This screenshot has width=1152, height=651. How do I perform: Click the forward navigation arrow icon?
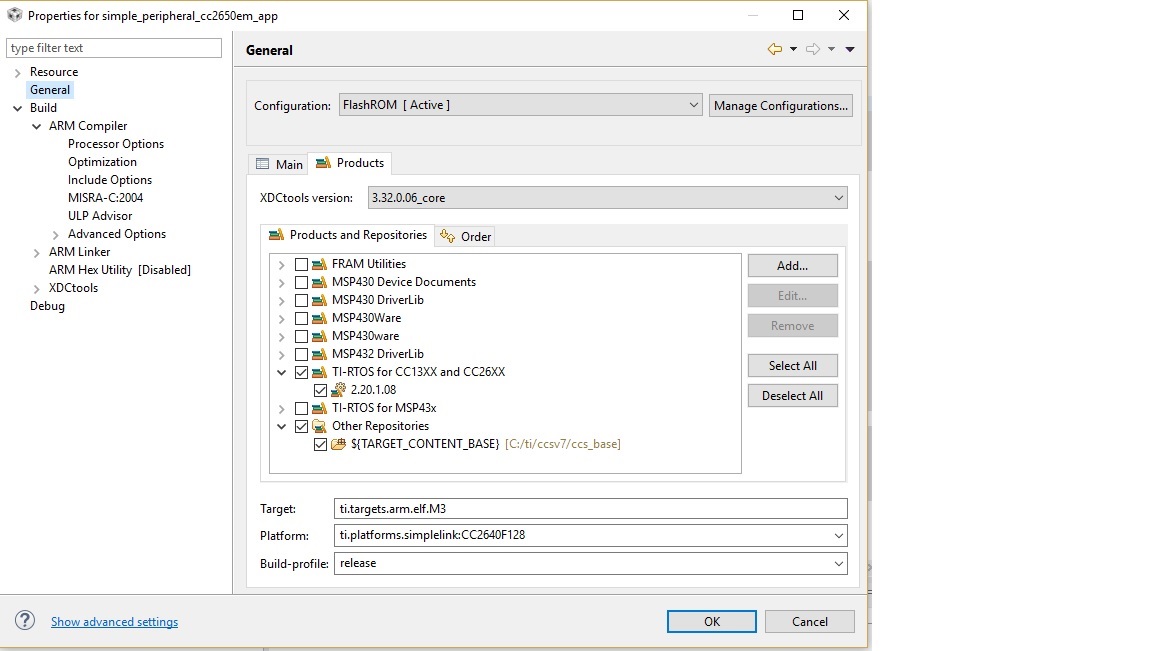[x=813, y=49]
